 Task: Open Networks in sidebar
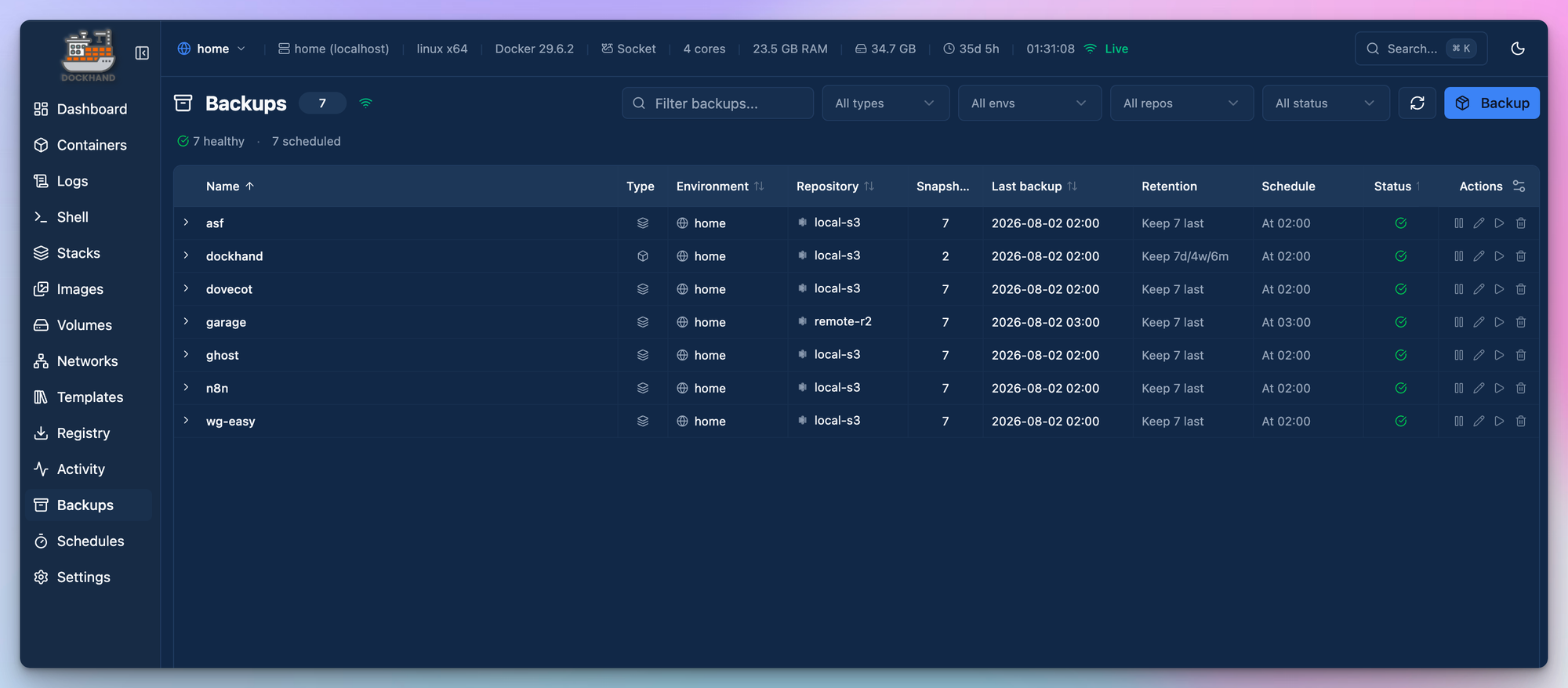tap(89, 361)
